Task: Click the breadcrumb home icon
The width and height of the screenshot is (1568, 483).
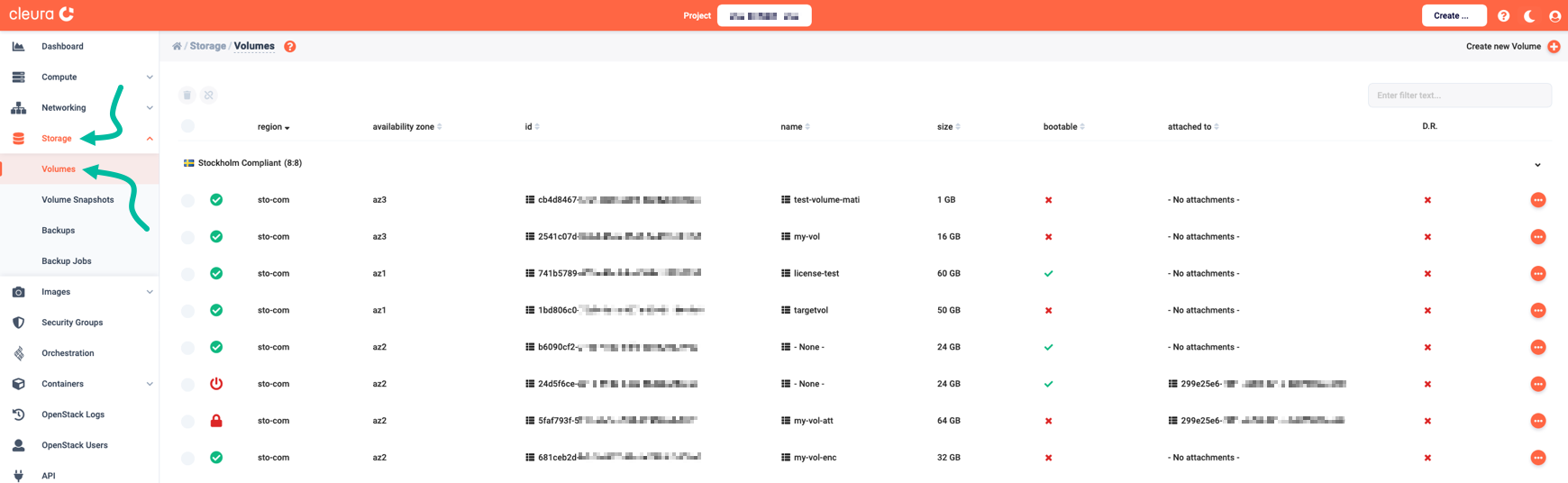Action: [x=177, y=46]
